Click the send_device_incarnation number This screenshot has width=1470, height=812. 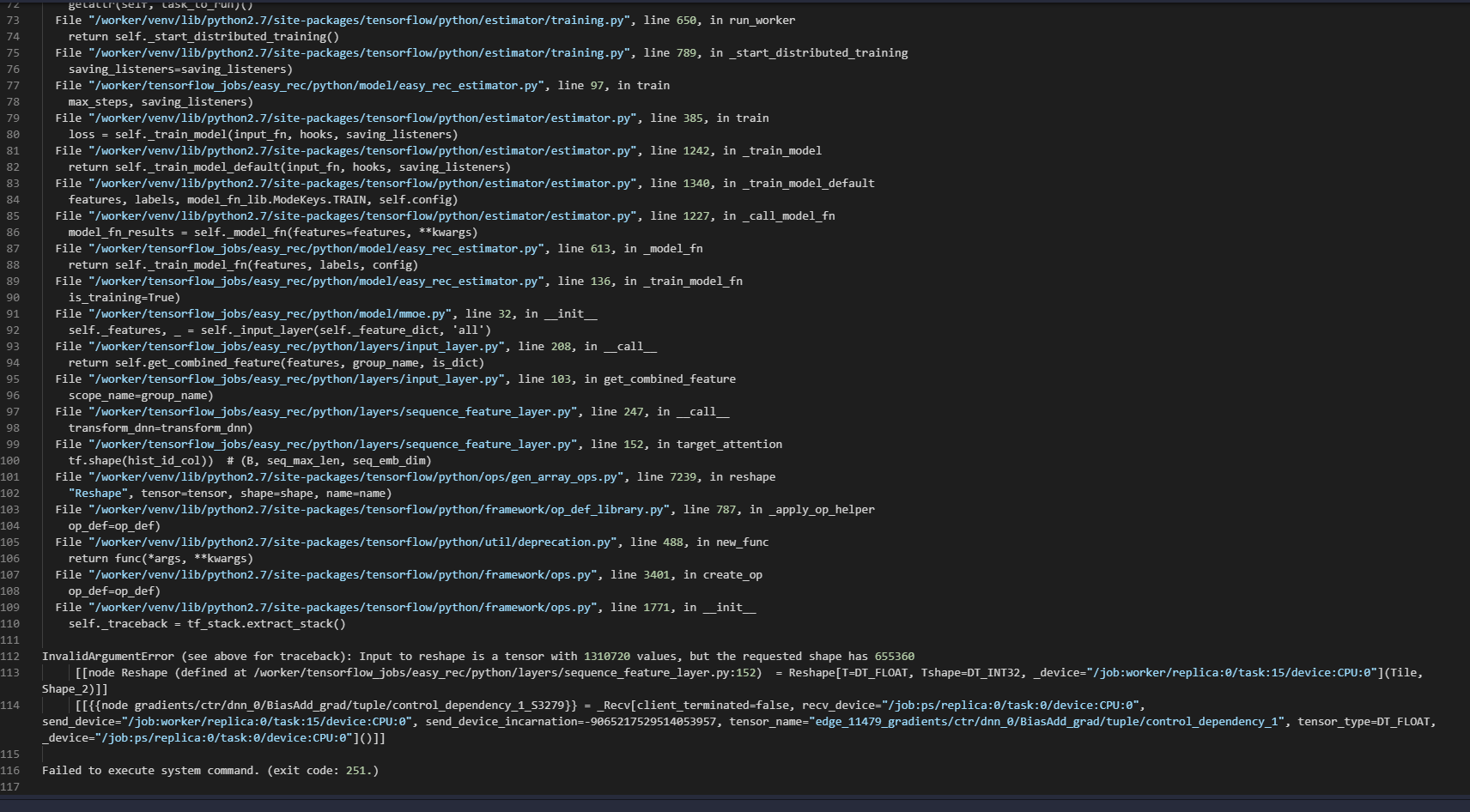(653, 721)
